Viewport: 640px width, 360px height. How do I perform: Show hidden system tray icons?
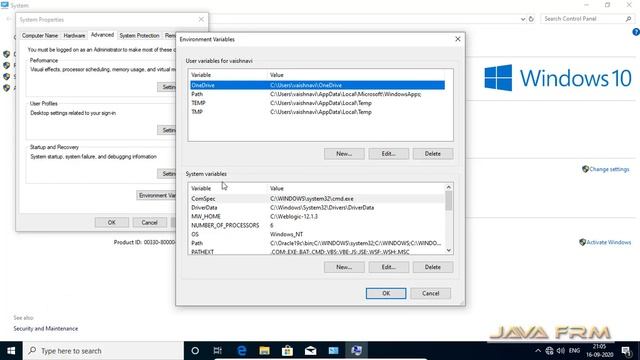pyautogui.click(x=538, y=351)
